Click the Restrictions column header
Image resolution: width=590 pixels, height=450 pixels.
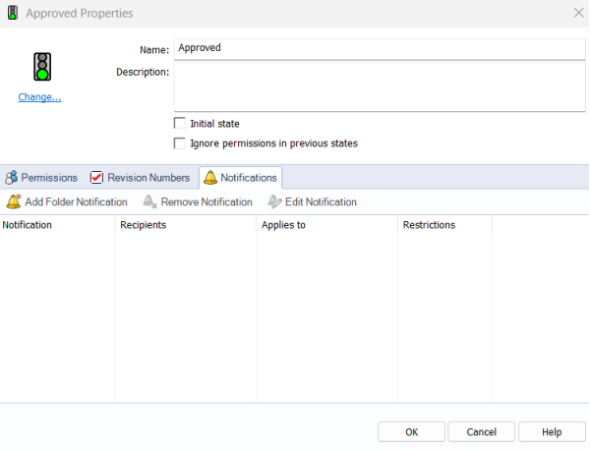click(445, 225)
